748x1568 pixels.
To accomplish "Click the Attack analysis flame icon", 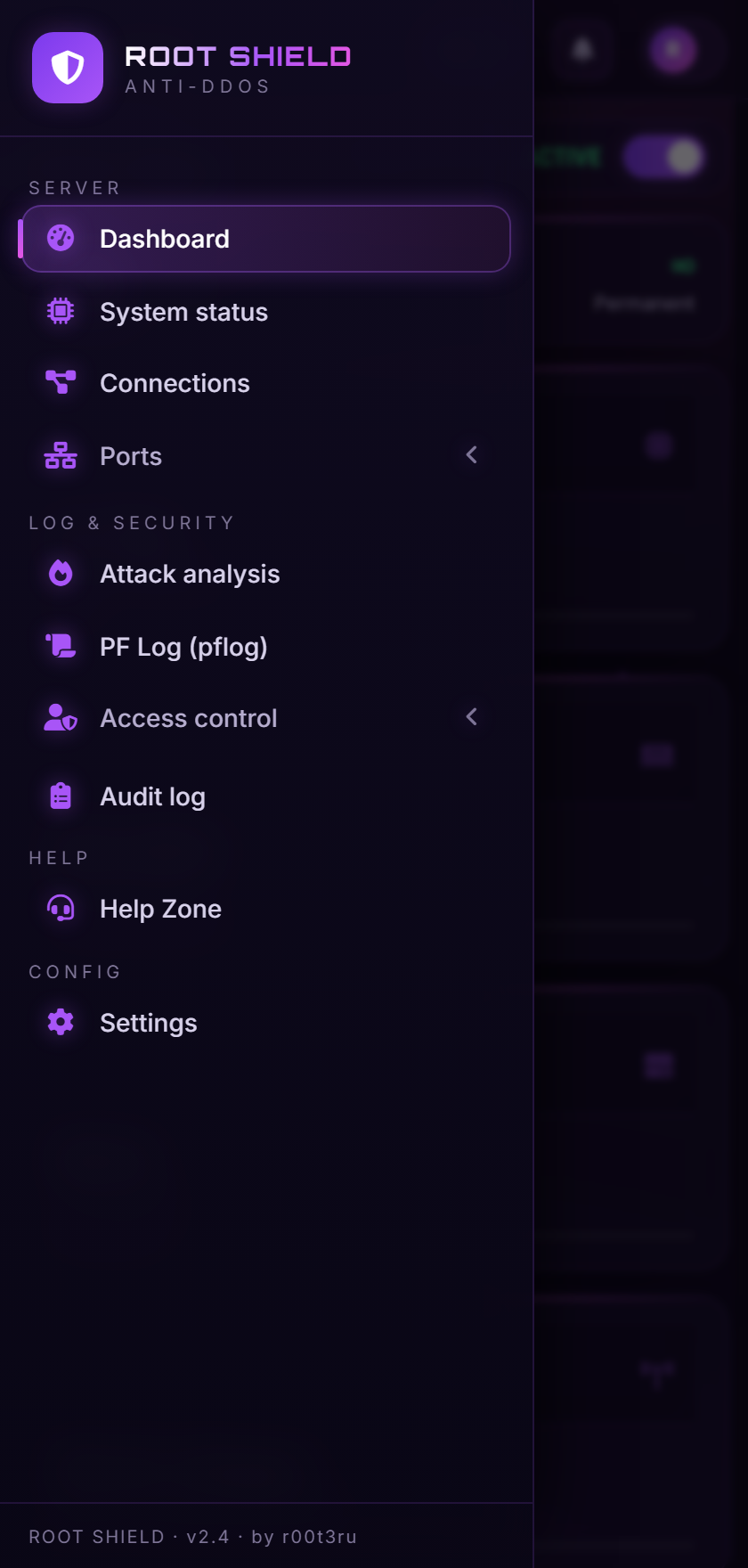I will click(x=61, y=573).
